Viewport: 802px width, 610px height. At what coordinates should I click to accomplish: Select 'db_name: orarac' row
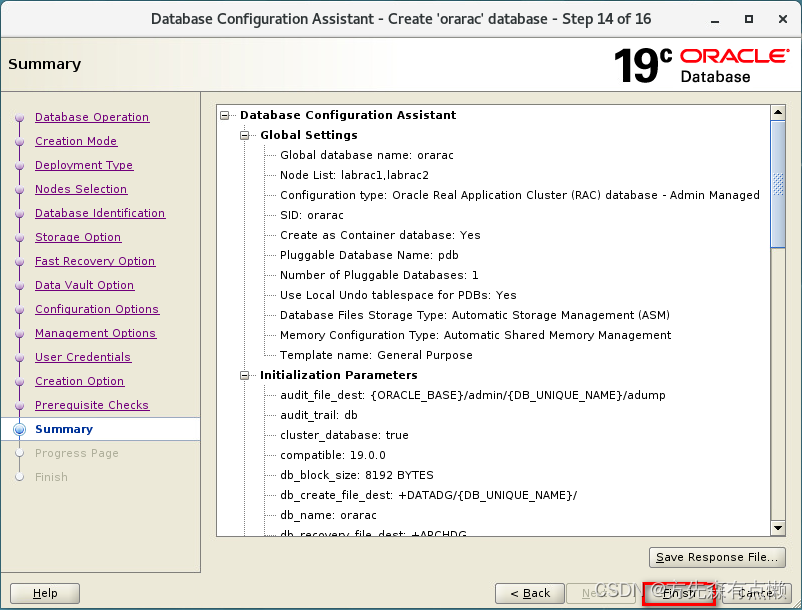(x=328, y=515)
